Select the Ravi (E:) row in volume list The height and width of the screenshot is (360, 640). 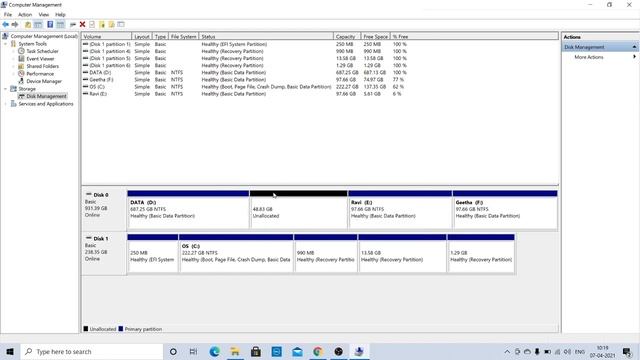click(x=244, y=94)
